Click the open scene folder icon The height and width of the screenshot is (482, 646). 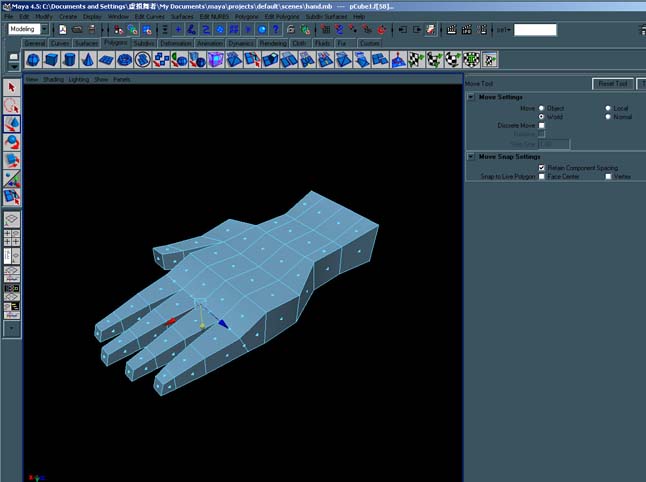77,30
